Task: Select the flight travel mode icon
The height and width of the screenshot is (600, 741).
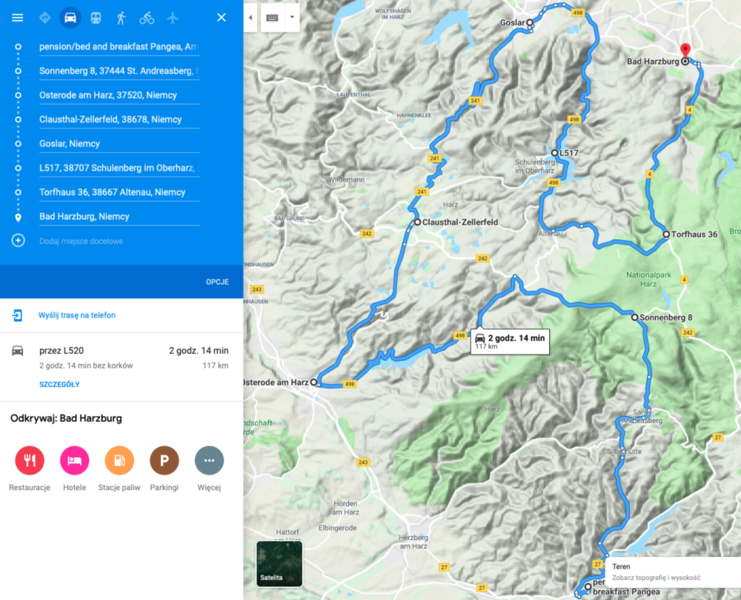Action: pos(173,18)
